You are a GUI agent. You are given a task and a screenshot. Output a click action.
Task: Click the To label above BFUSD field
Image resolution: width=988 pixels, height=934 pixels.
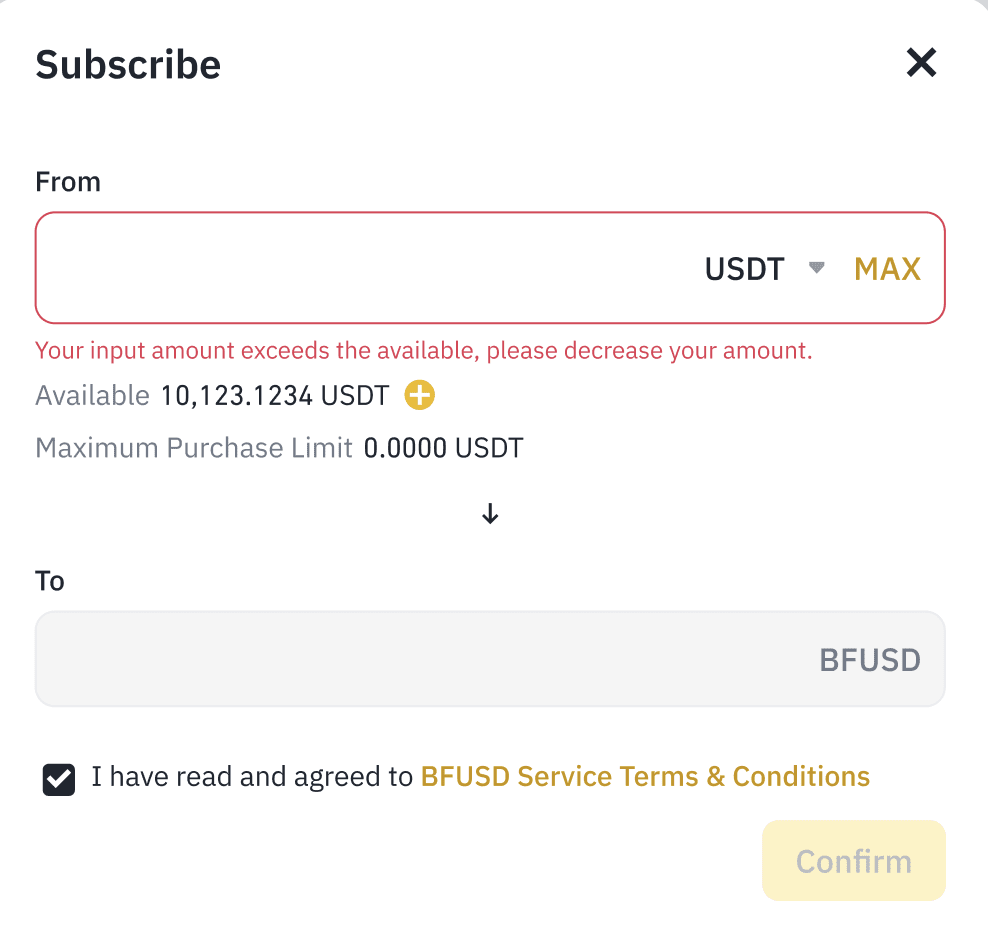[50, 580]
